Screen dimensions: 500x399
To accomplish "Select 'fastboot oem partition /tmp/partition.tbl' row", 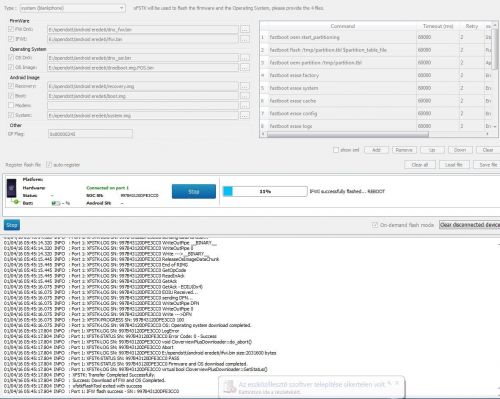I will pyautogui.click(x=376, y=63).
